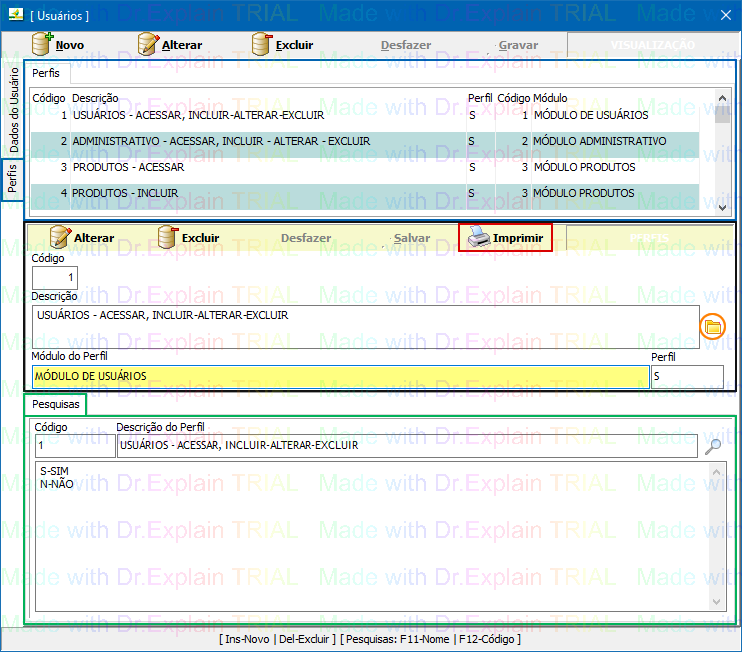Click the yellow Módulo do Perfil field
Viewport: 742px width, 652px height.
[x=340, y=377]
